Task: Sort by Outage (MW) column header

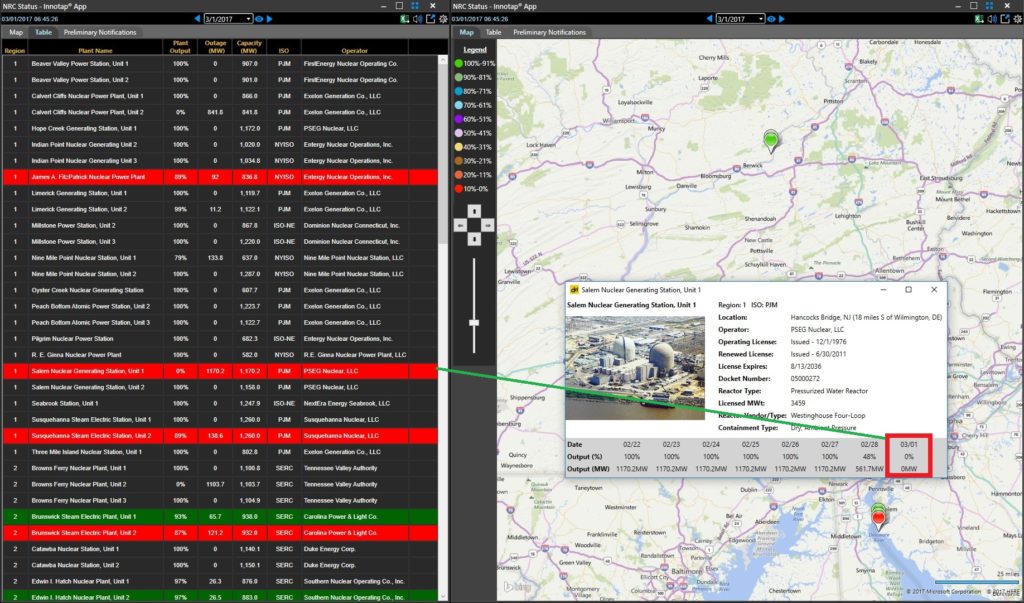Action: pos(215,47)
